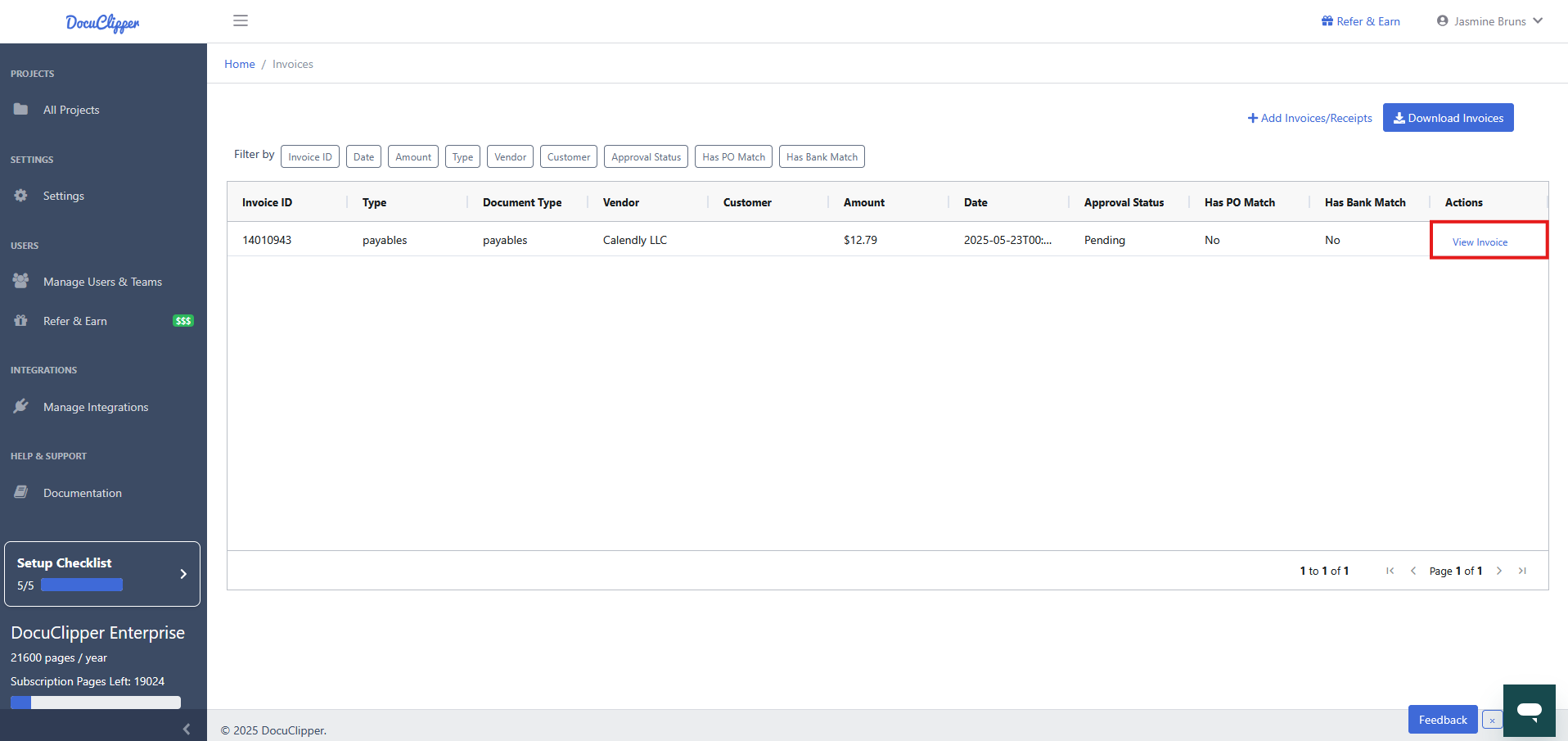Click the Download Invoices button
This screenshot has width=1568, height=741.
(x=1447, y=117)
